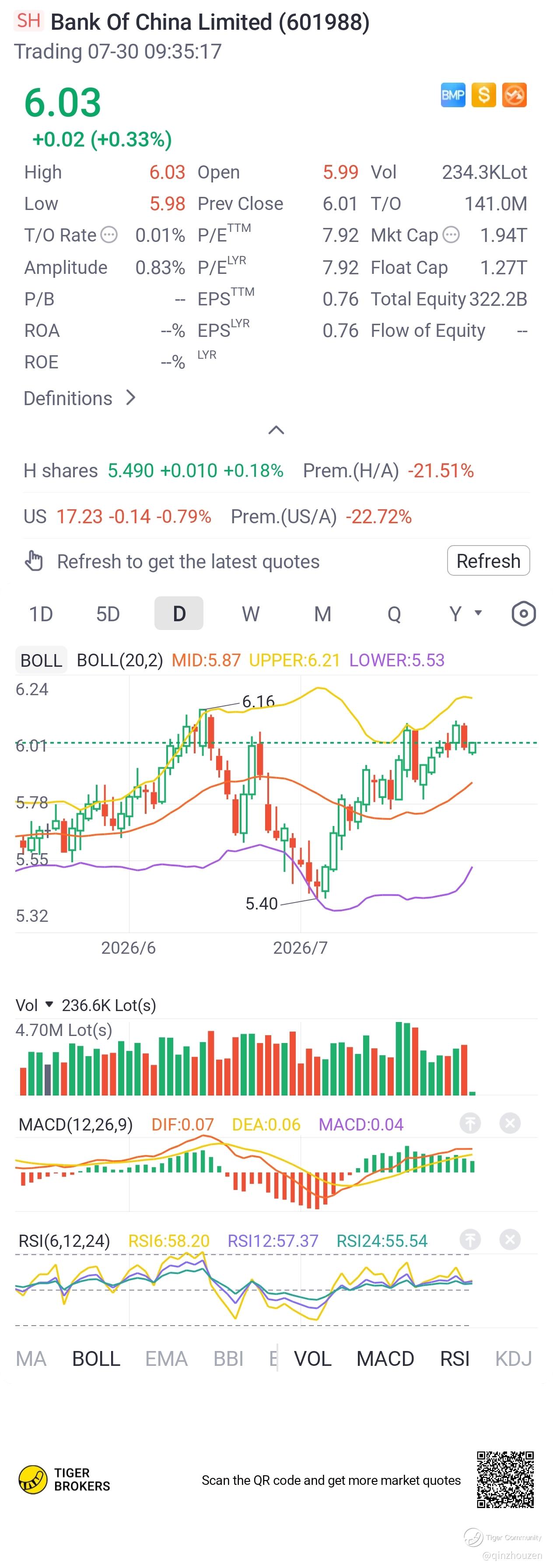
Task: Tap the info icon beside T/O Rate
Action: [108, 234]
